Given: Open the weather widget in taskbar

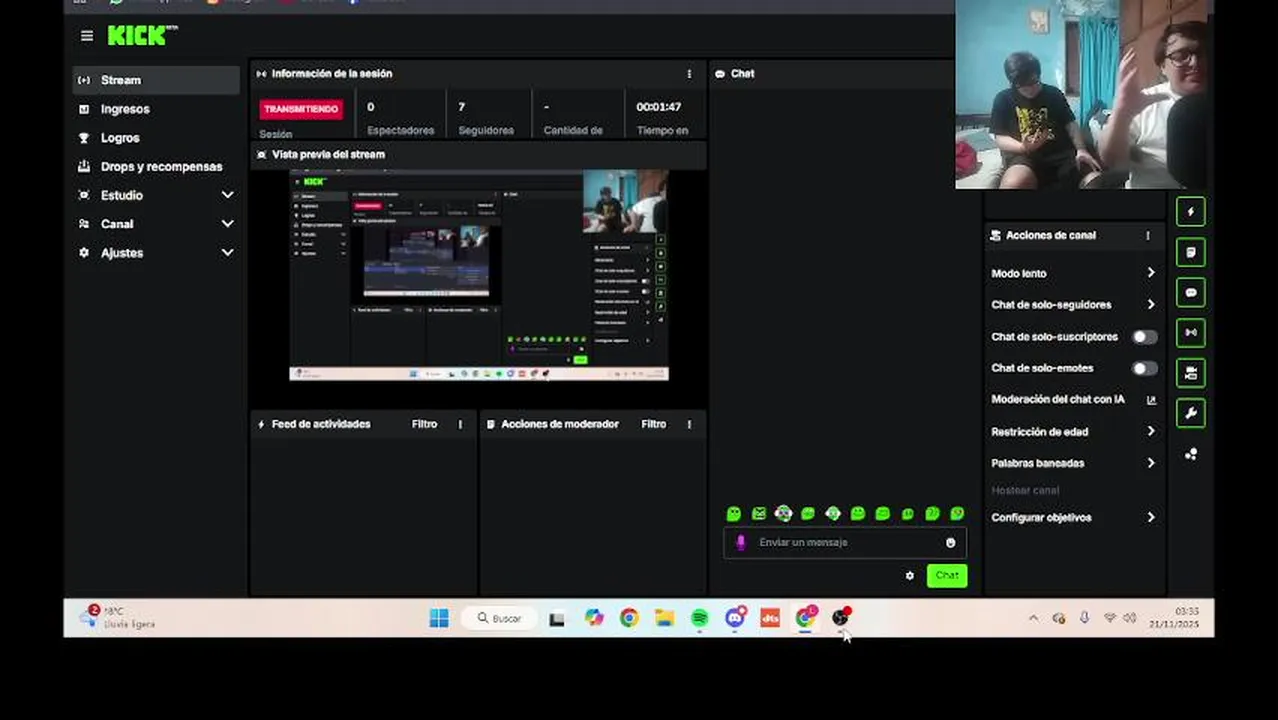Looking at the screenshot, I should click(x=118, y=617).
